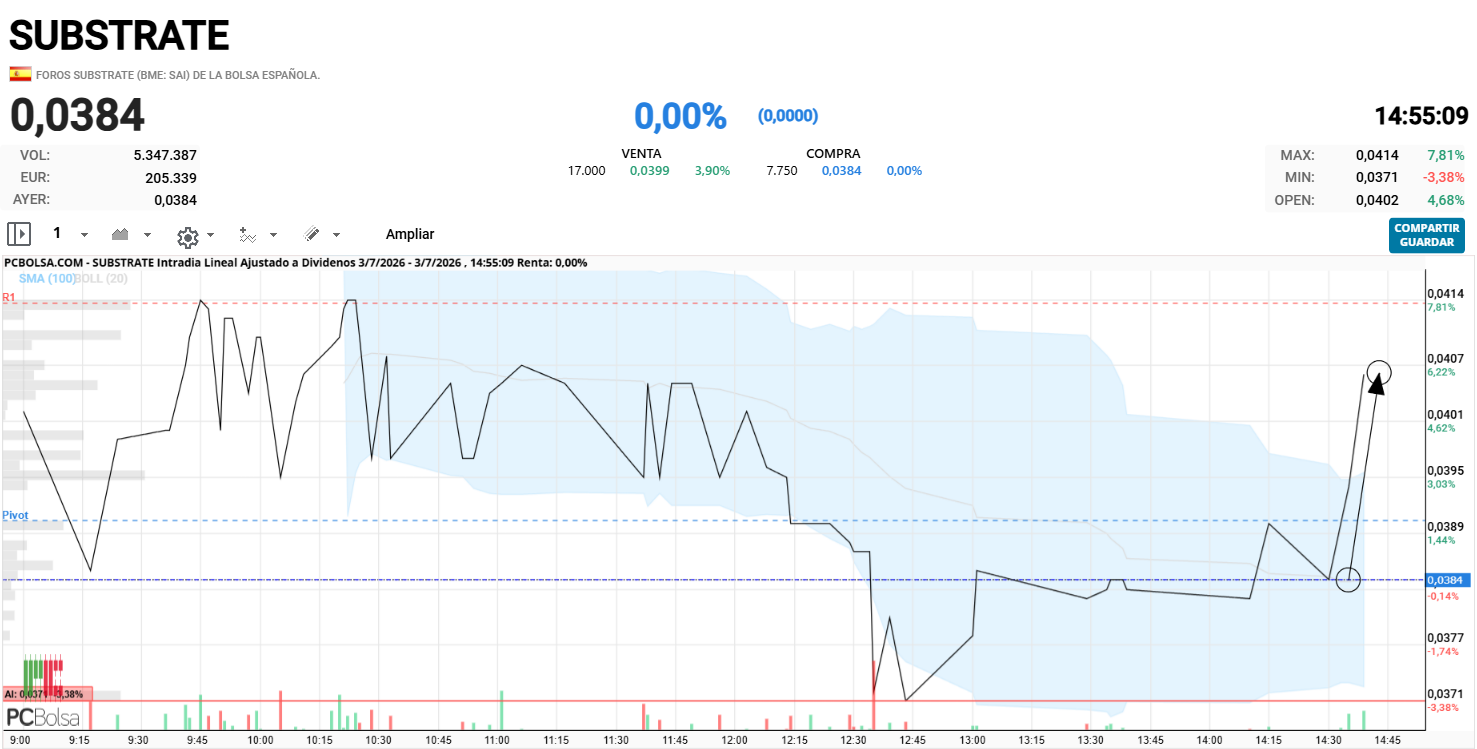Open the add indicators icon
This screenshot has height=749, width=1477.
click(x=249, y=234)
